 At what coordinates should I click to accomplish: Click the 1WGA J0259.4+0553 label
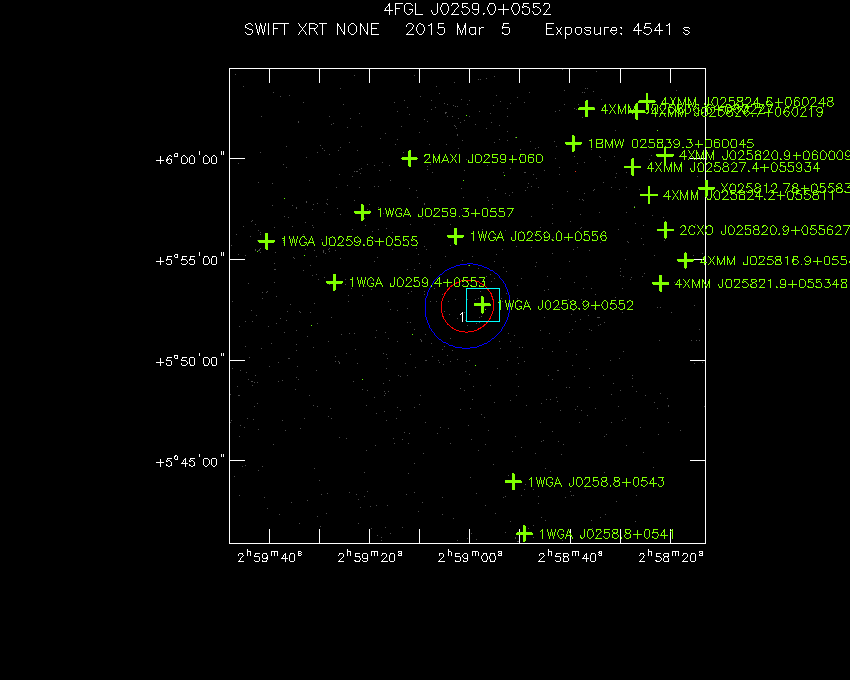pyautogui.click(x=417, y=283)
